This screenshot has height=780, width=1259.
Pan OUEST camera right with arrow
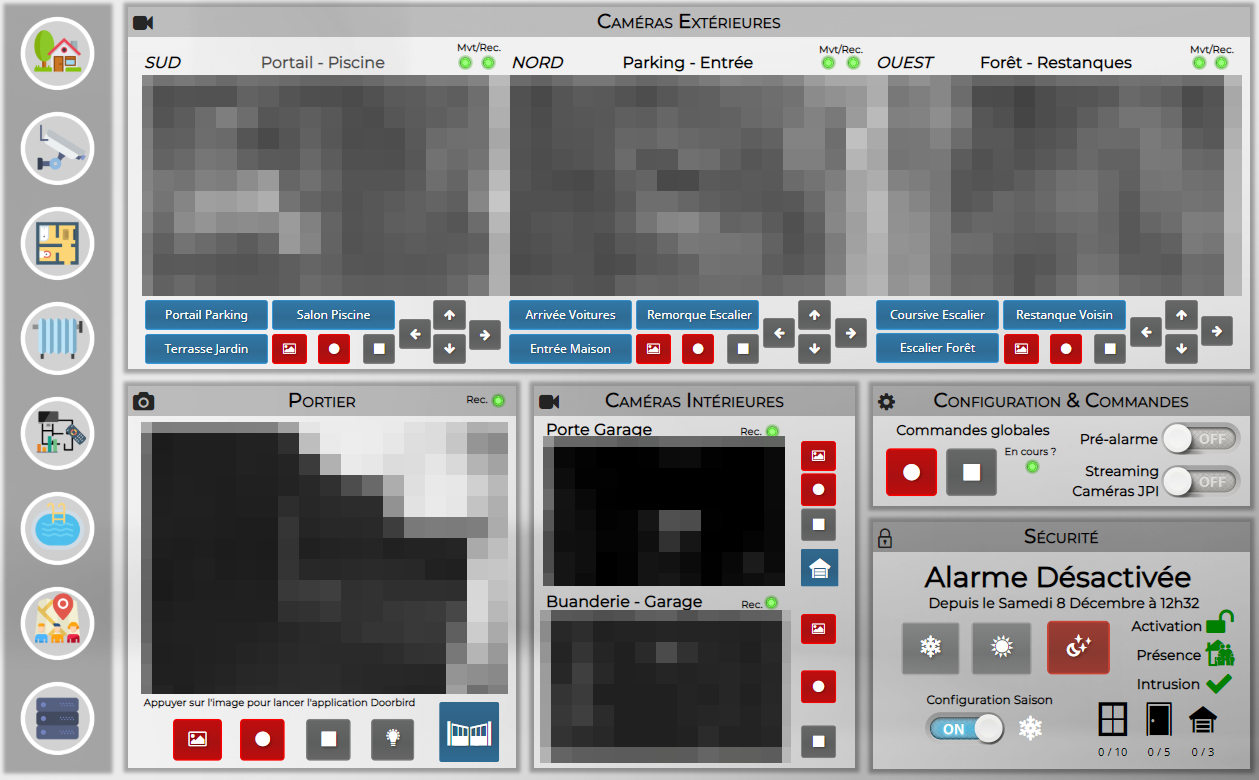click(x=1216, y=330)
